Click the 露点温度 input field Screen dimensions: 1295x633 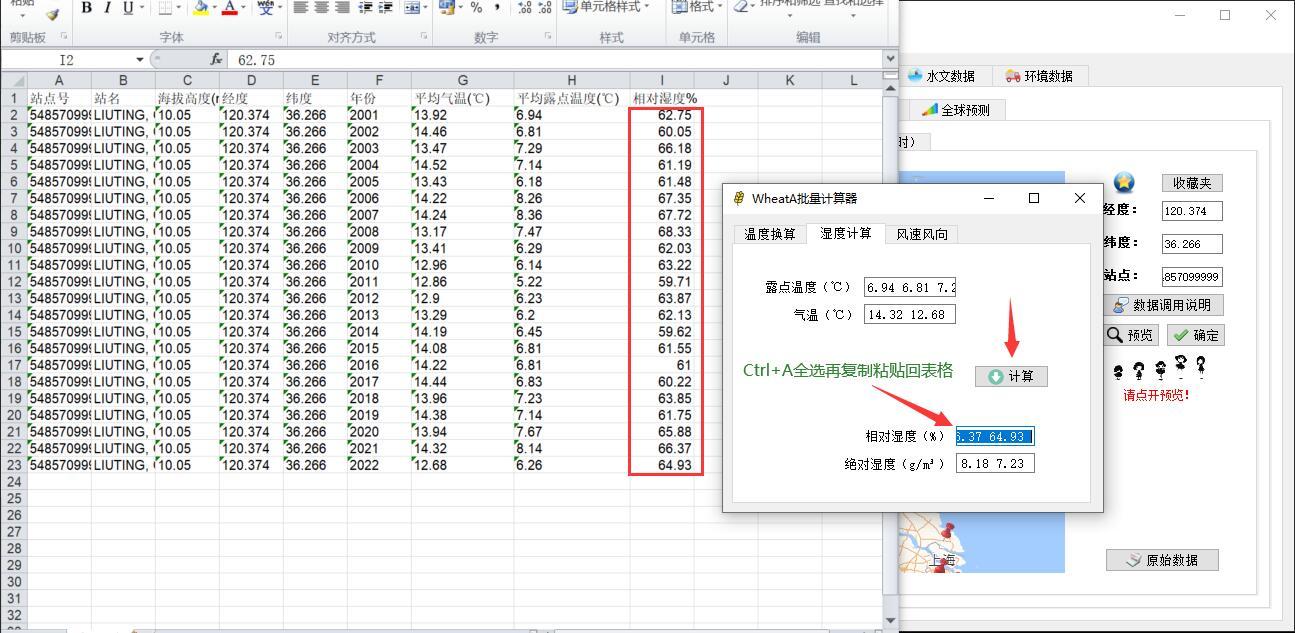(x=909, y=287)
